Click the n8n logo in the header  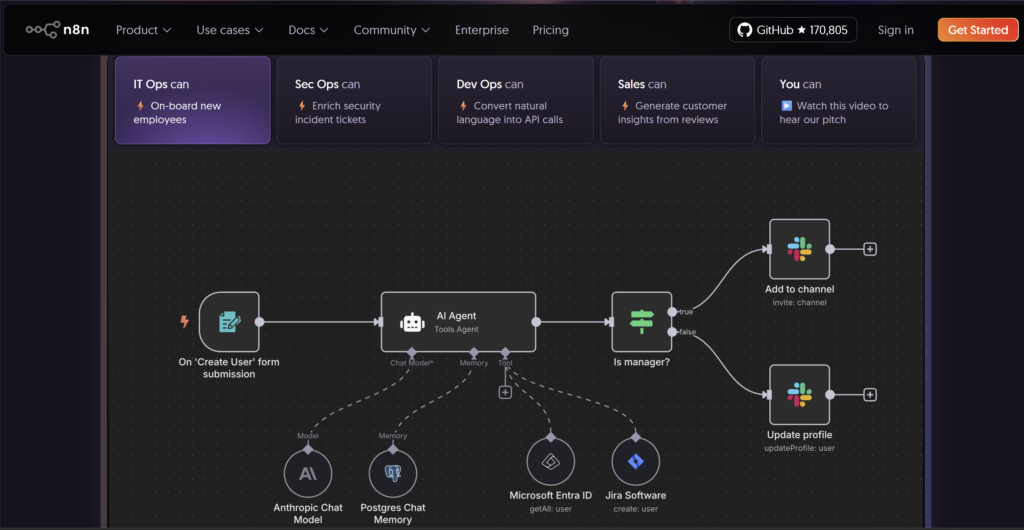point(59,30)
